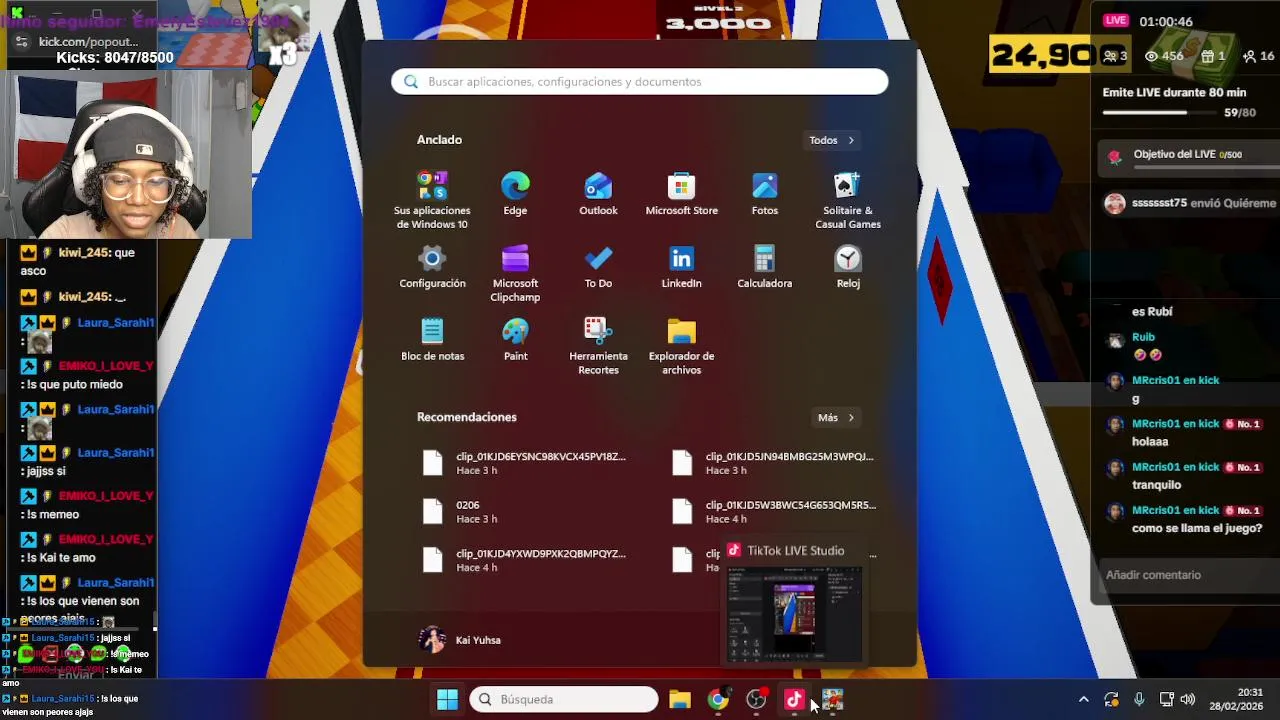Launch Herramienta Recortes snipping tool
The image size is (1280, 720).
click(598, 346)
